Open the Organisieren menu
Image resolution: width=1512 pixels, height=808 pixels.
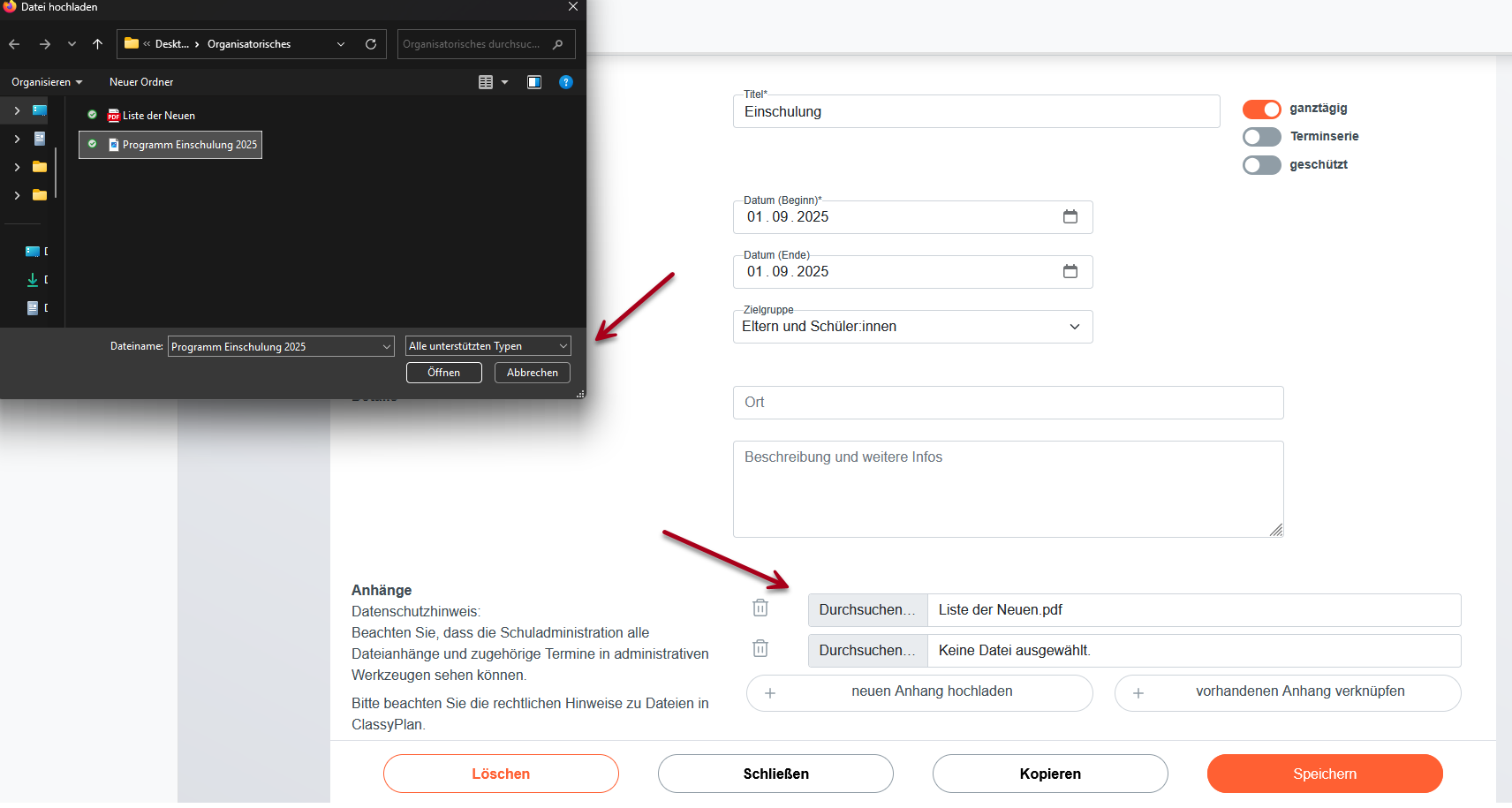point(46,82)
